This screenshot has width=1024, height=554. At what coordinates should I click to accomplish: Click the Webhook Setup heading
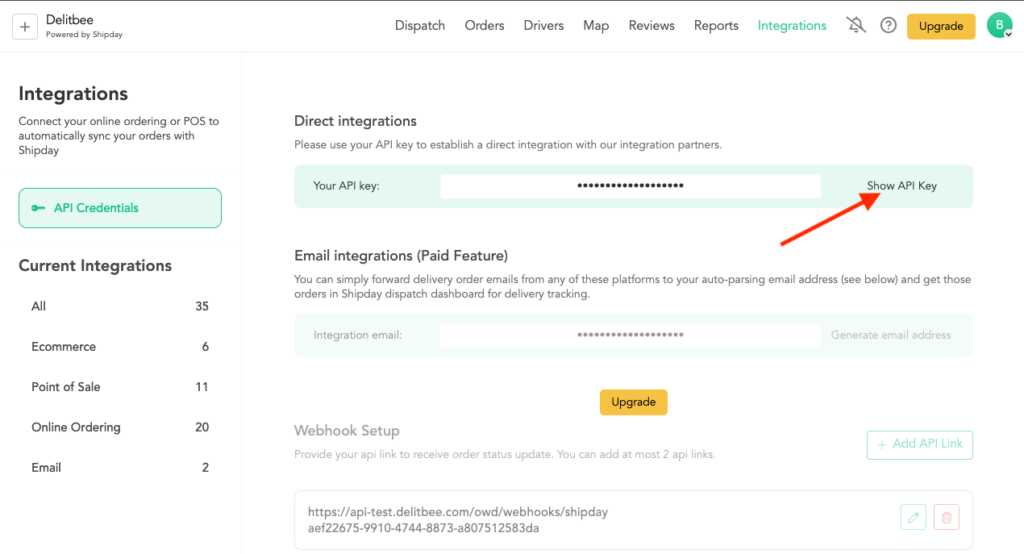pyautogui.click(x=347, y=431)
